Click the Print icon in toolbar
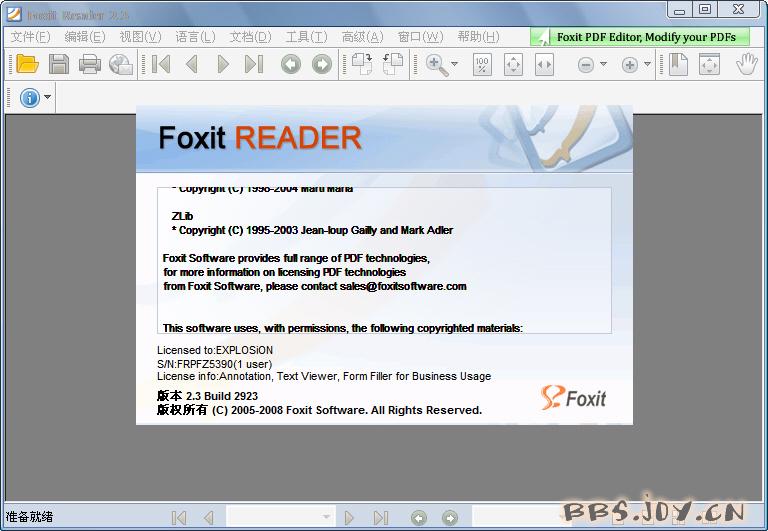The height and width of the screenshot is (531, 768). click(90, 64)
